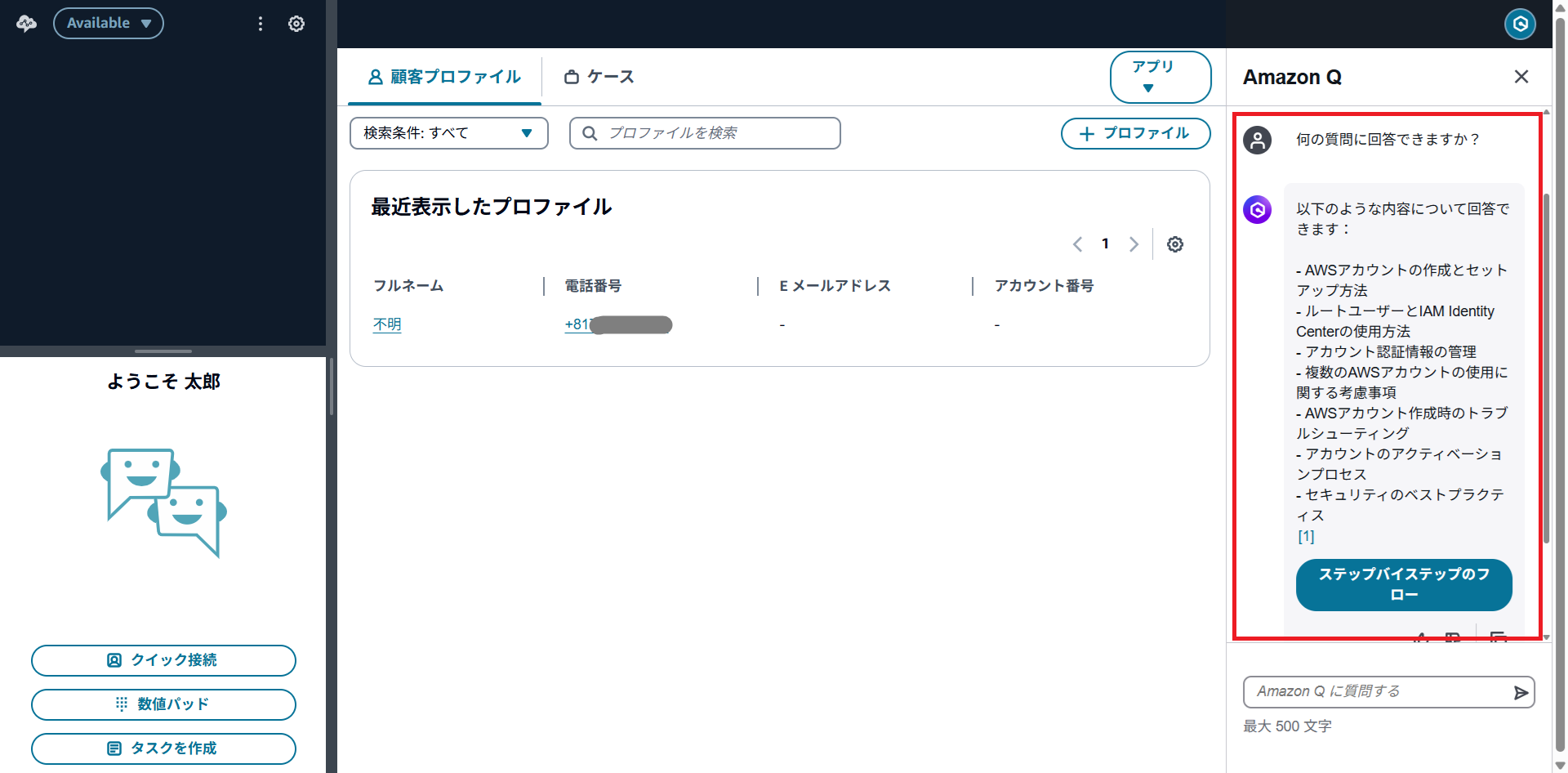The image size is (1568, 773).
Task: Click the Amazon Q chat scrollbar
Action: tap(1546, 368)
